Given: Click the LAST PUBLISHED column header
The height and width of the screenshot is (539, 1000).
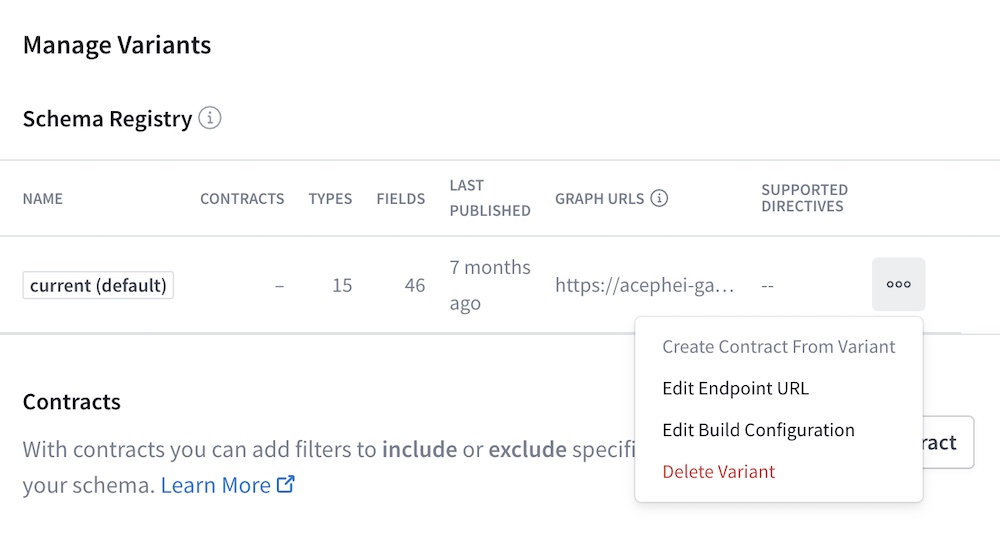Looking at the screenshot, I should coord(490,198).
